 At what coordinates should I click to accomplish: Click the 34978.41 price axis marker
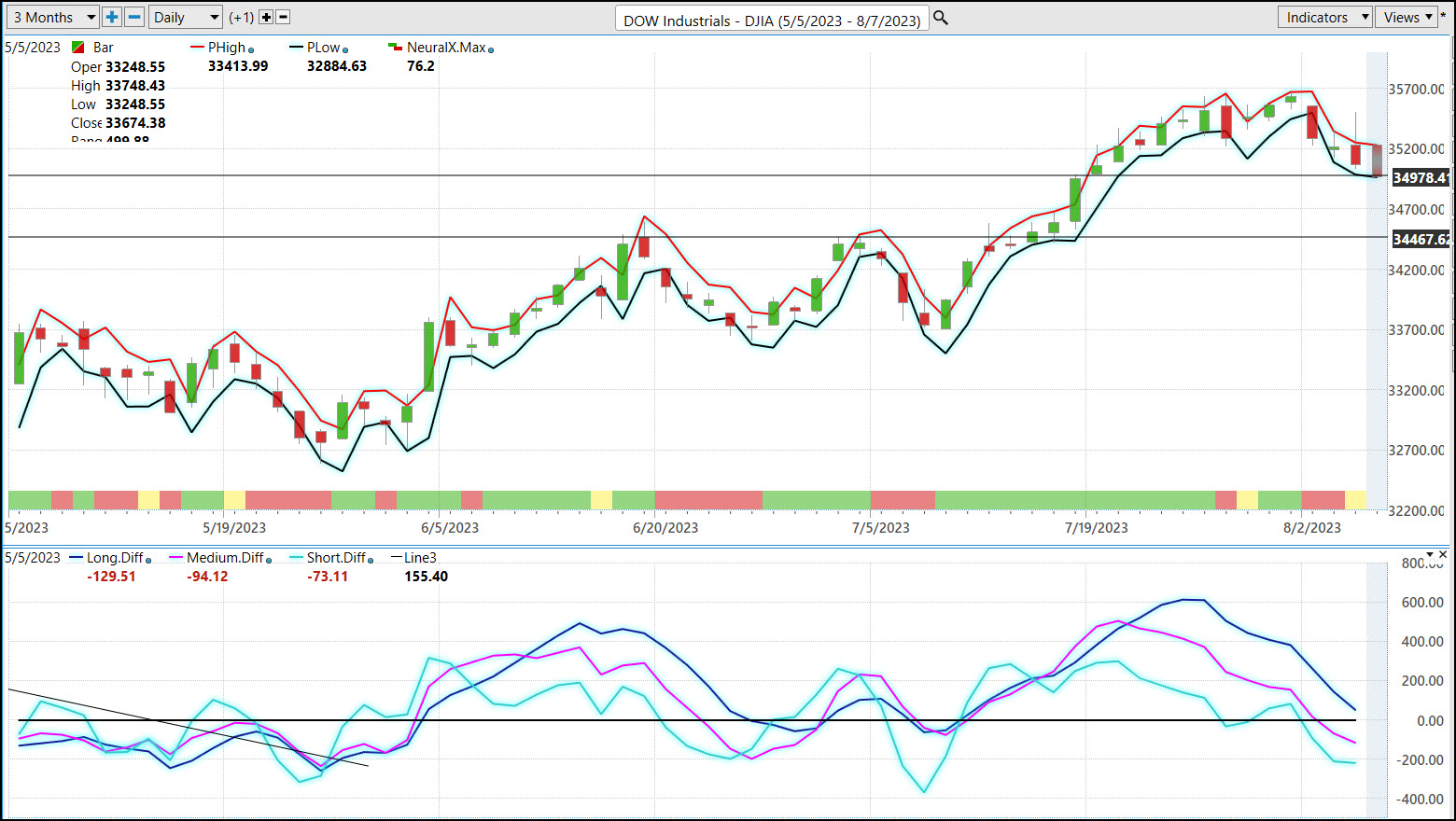[1421, 177]
